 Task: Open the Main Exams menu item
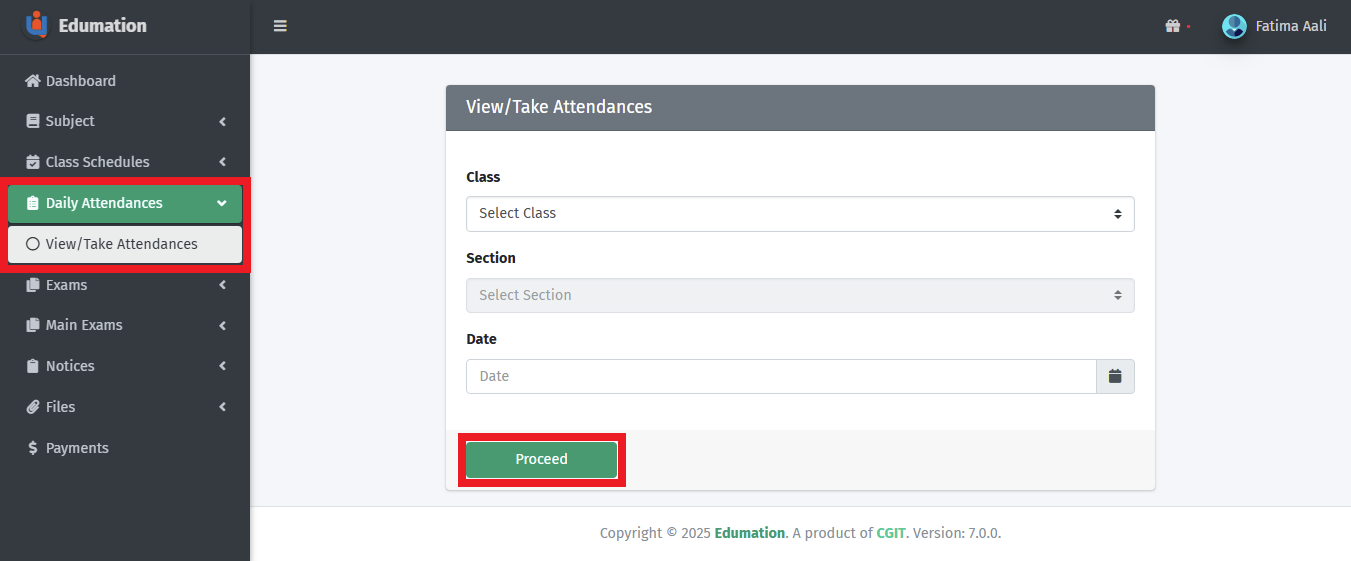tap(84, 325)
